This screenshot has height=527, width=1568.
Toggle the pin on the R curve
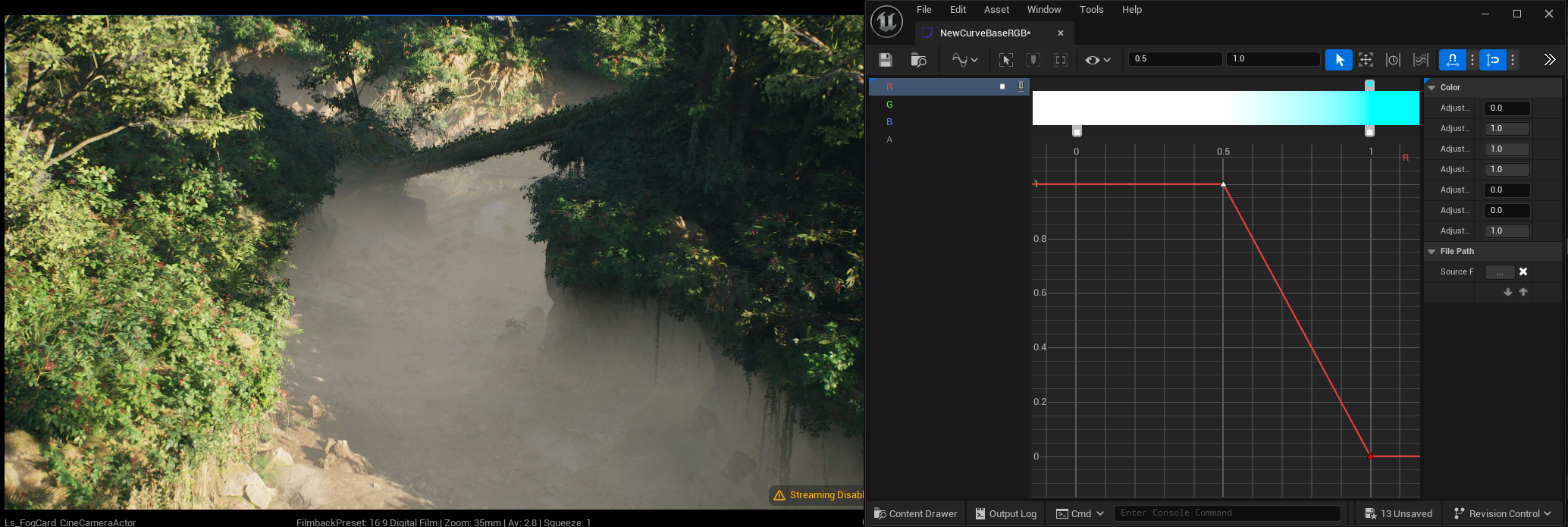point(1021,86)
